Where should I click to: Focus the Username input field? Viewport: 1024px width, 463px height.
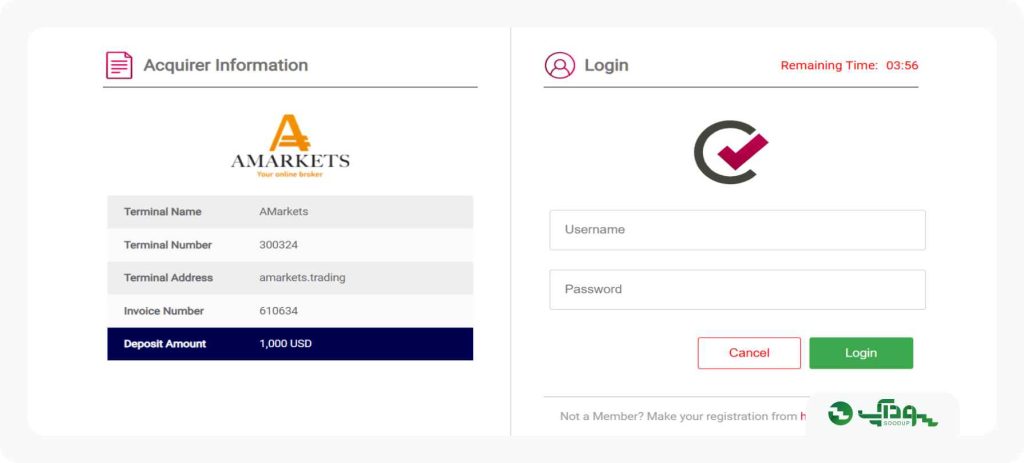pos(737,230)
